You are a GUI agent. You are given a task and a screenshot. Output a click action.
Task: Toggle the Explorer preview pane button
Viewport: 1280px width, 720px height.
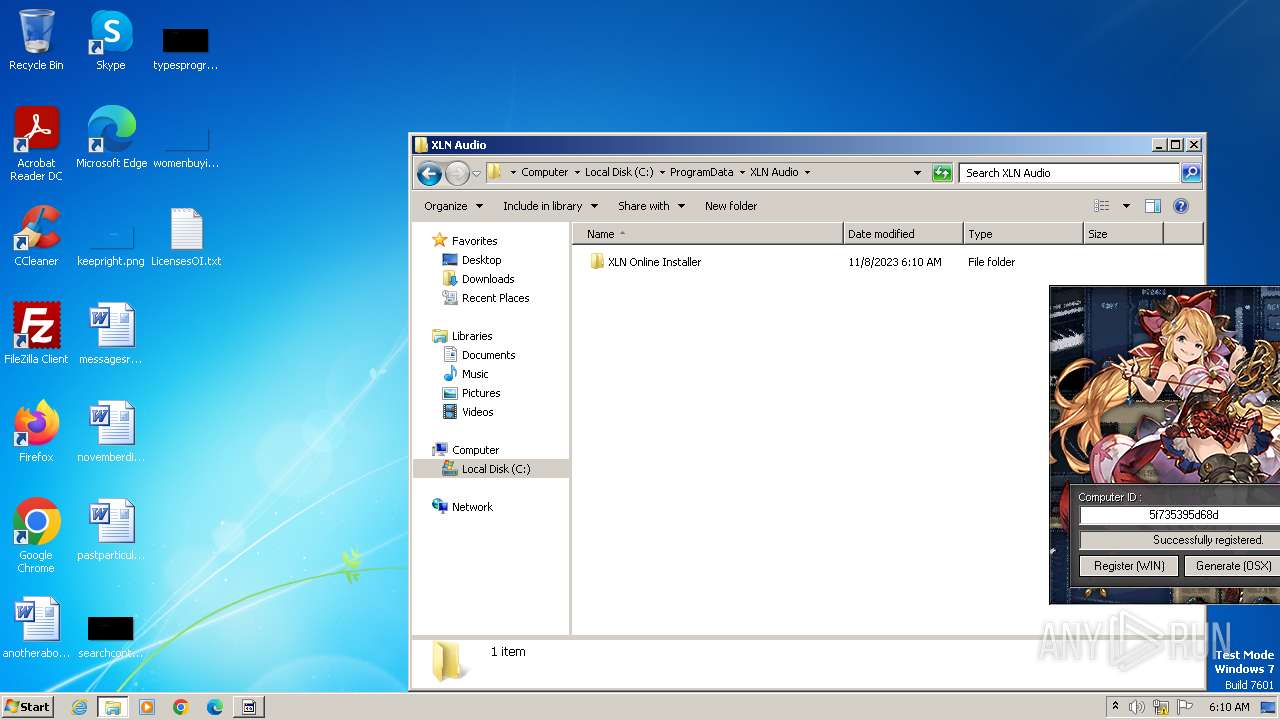coord(1152,206)
